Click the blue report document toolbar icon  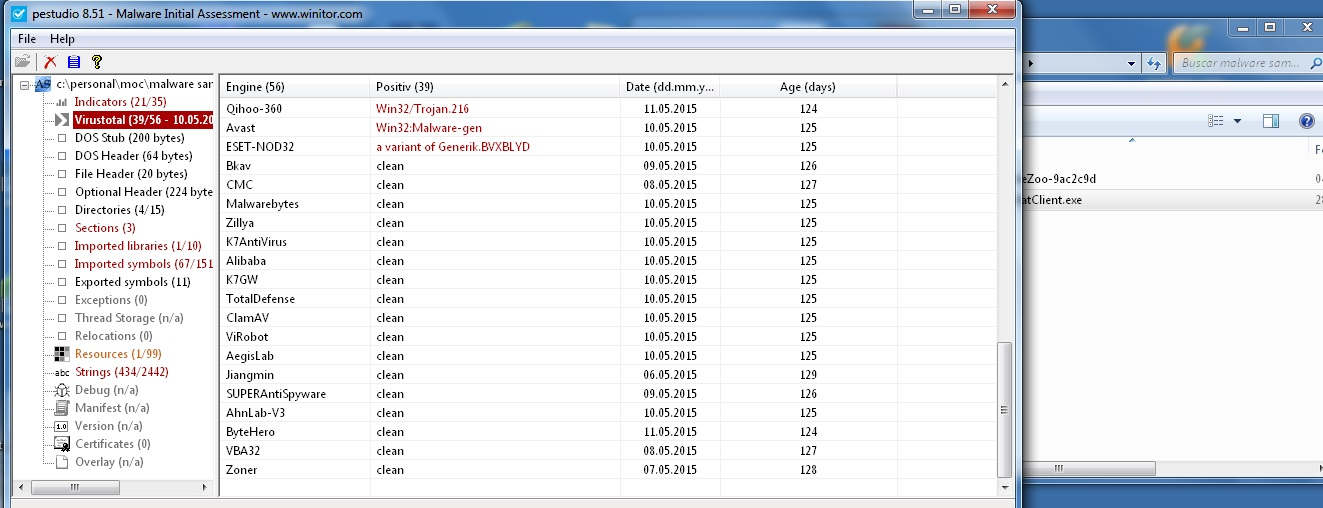73,62
